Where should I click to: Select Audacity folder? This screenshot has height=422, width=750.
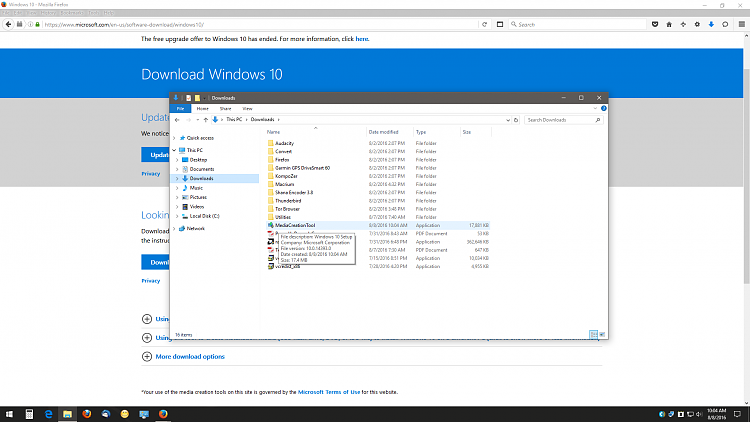[x=284, y=143]
